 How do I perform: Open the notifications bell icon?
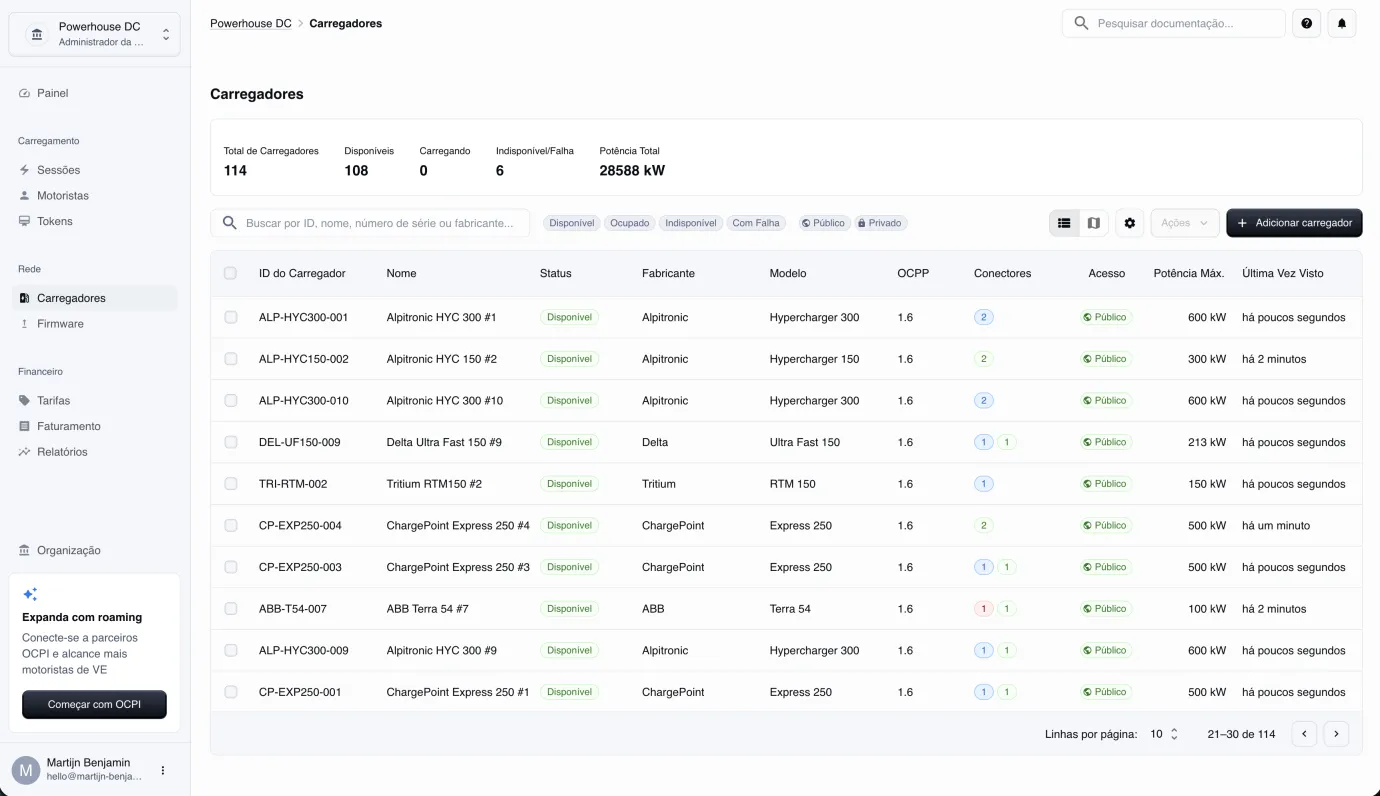coord(1342,23)
